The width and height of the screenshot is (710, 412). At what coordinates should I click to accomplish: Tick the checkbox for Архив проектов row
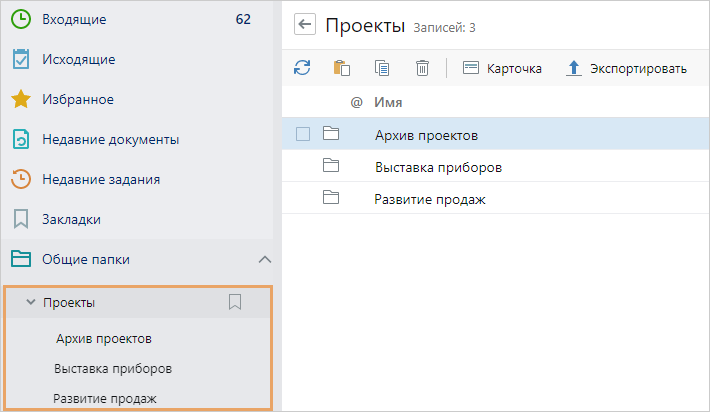(303, 134)
